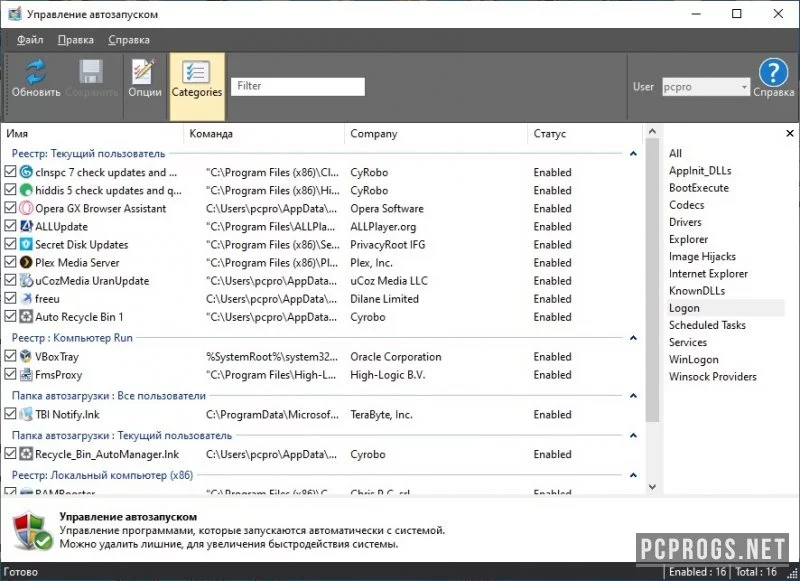Click the ALLUpdate entry icon

26,226
